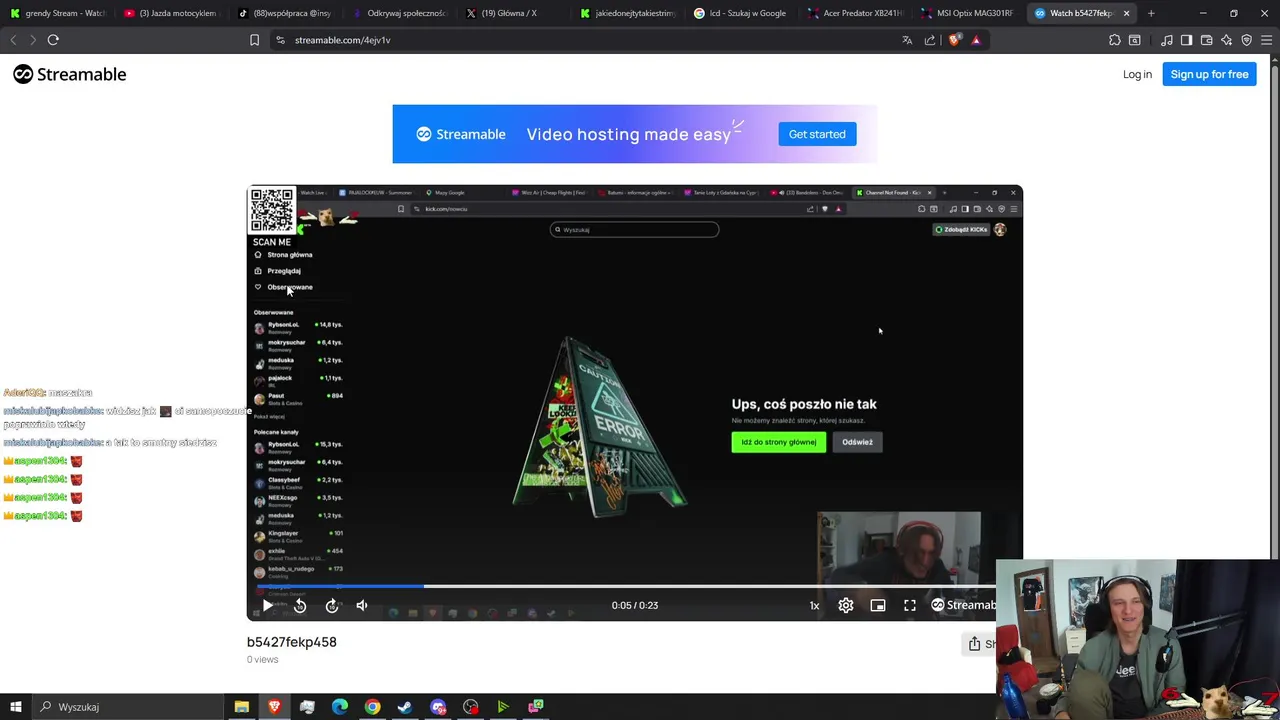Image resolution: width=1280 pixels, height=720 pixels.
Task: Open Brave VPN shield icon
Action: [x=1246, y=40]
